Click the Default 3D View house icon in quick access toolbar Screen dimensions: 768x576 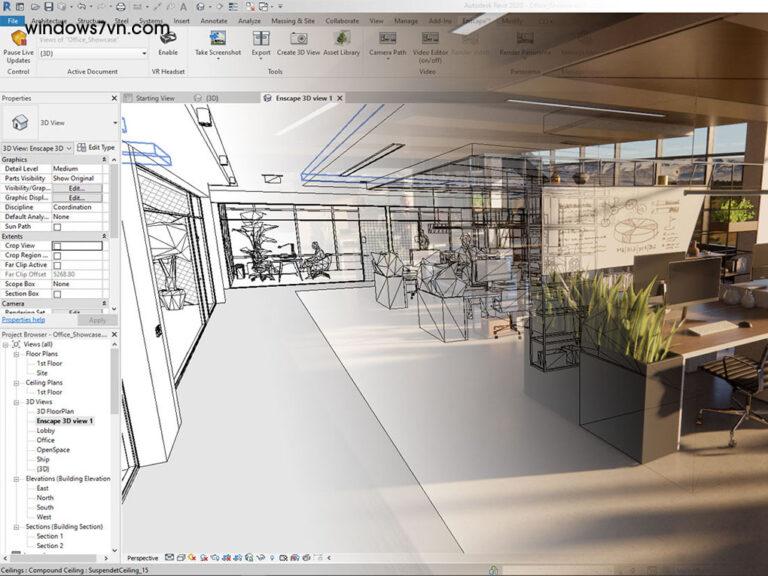[x=200, y=7]
